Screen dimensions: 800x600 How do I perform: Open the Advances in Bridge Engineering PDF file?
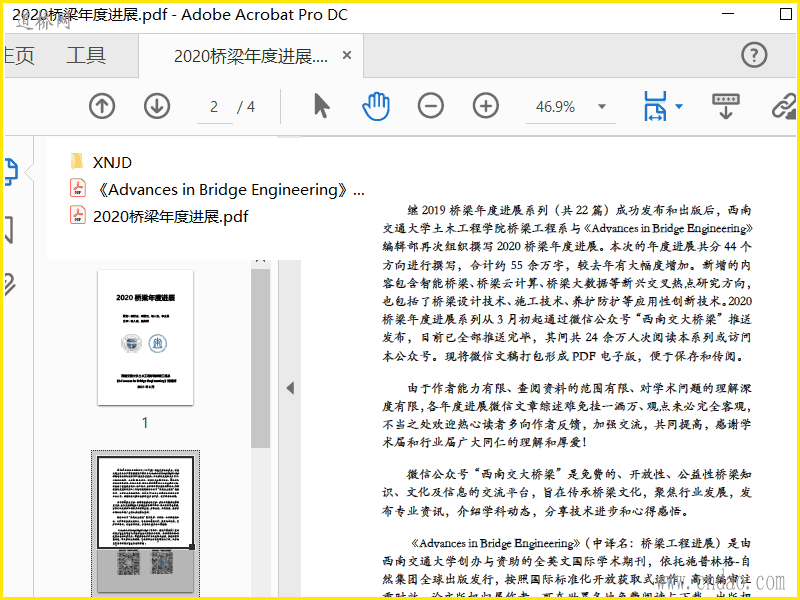tap(230, 189)
